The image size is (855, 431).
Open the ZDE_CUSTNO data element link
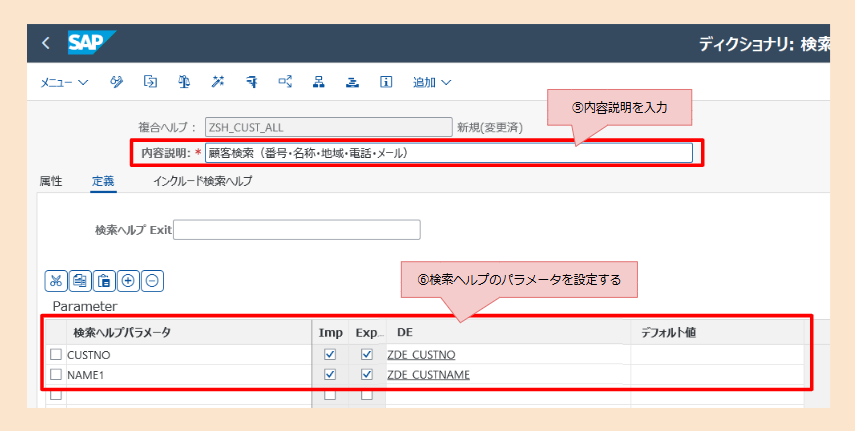pyautogui.click(x=422, y=355)
